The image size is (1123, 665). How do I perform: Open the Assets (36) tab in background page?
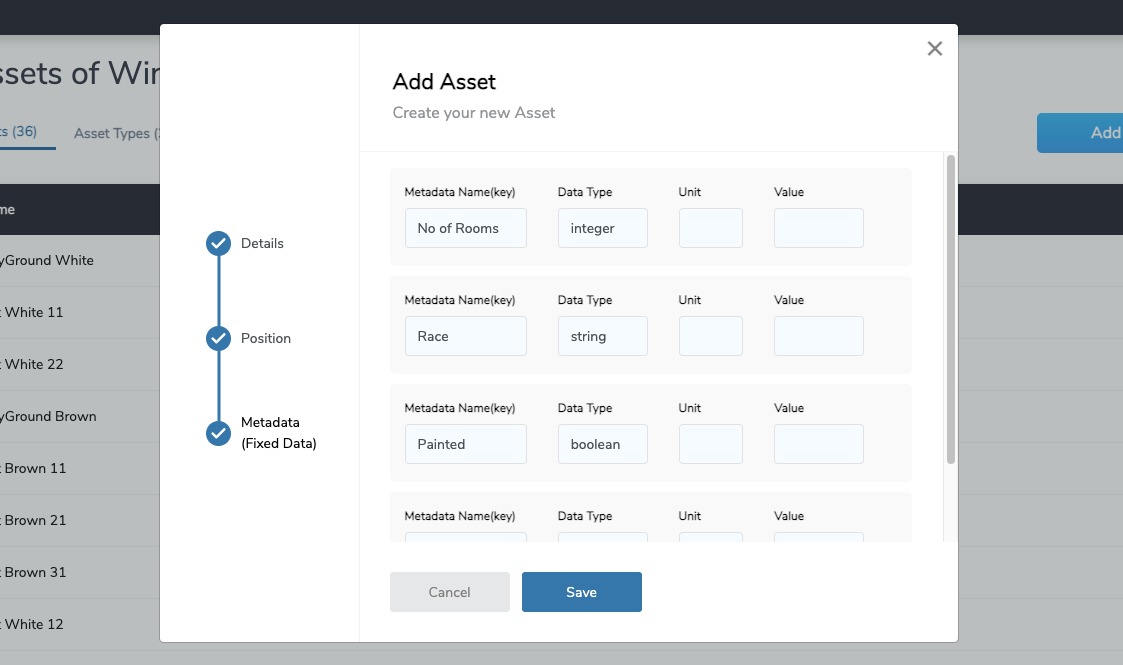pyautogui.click(x=19, y=132)
